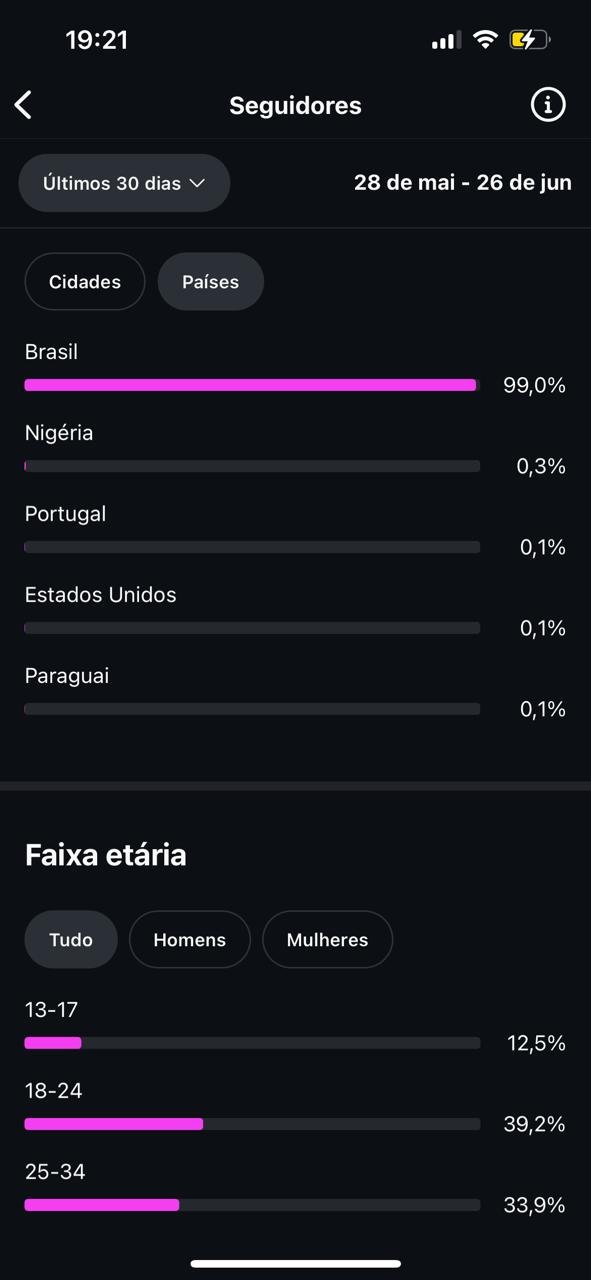The image size is (591, 1280).
Task: Click the Faixa etária heading
Action: coord(106,855)
